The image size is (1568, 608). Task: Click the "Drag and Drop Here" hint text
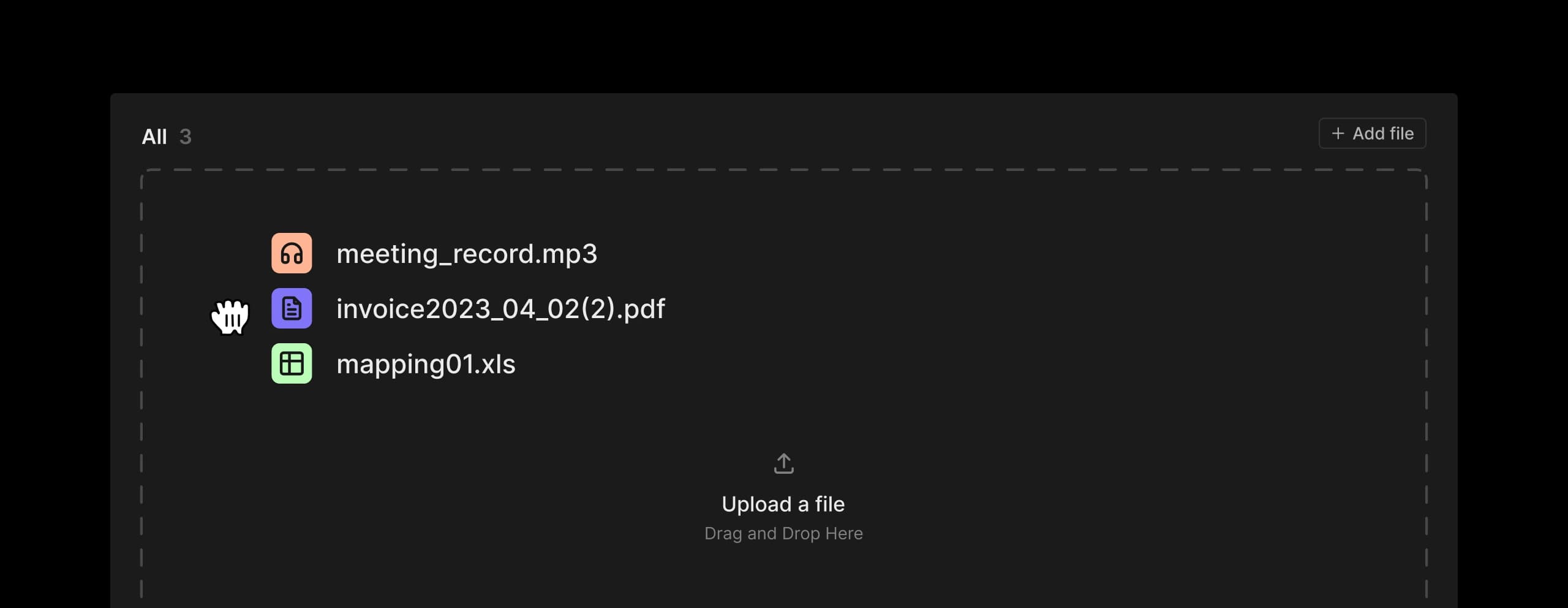[783, 533]
